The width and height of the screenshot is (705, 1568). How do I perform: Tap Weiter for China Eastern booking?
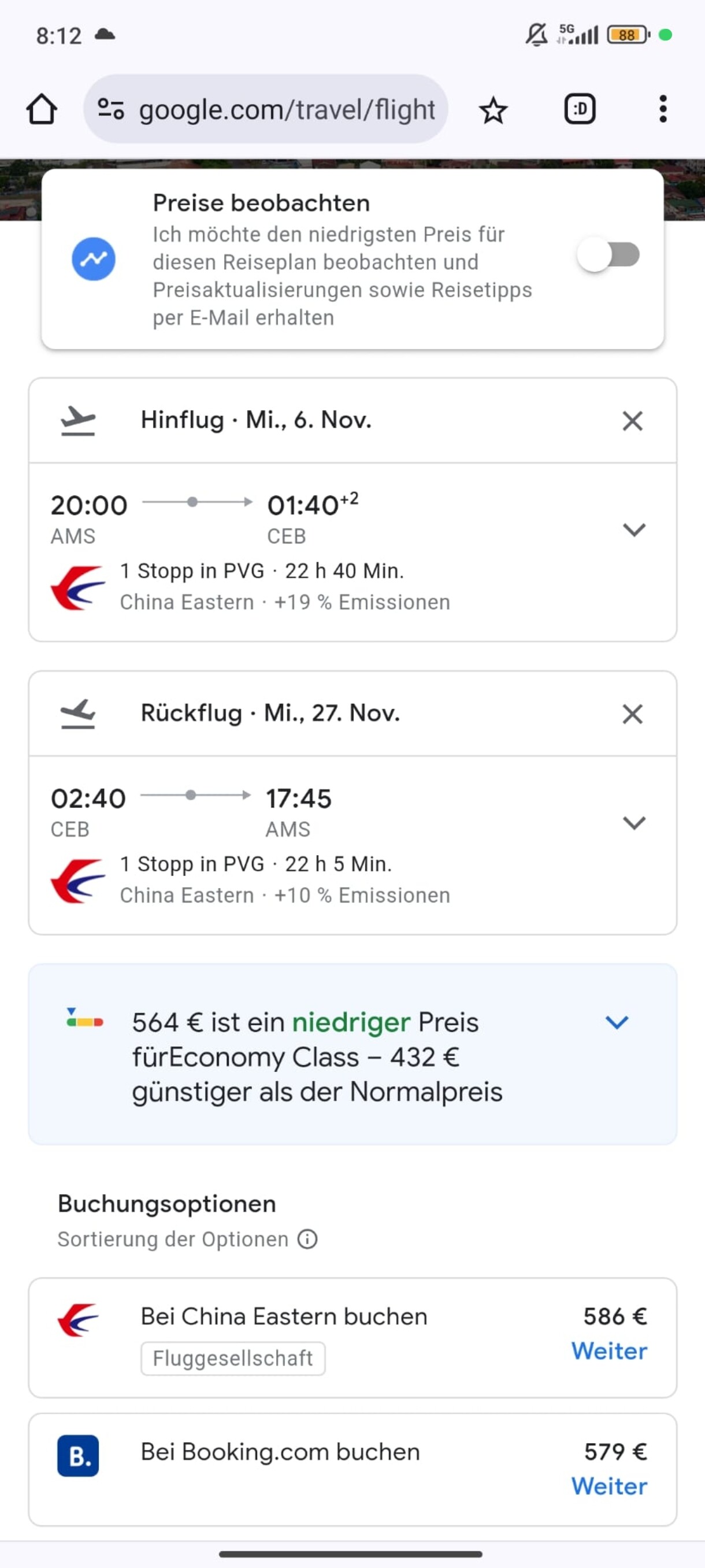609,1351
